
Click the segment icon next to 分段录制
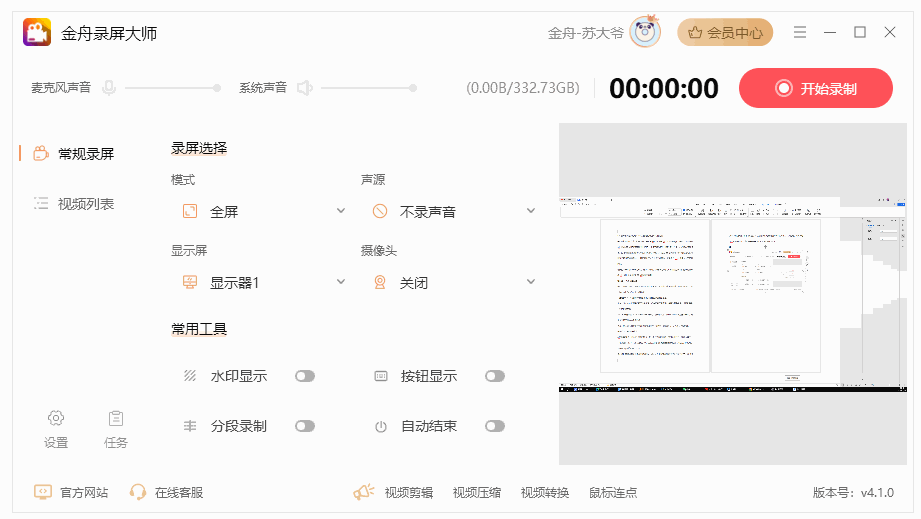click(x=190, y=426)
